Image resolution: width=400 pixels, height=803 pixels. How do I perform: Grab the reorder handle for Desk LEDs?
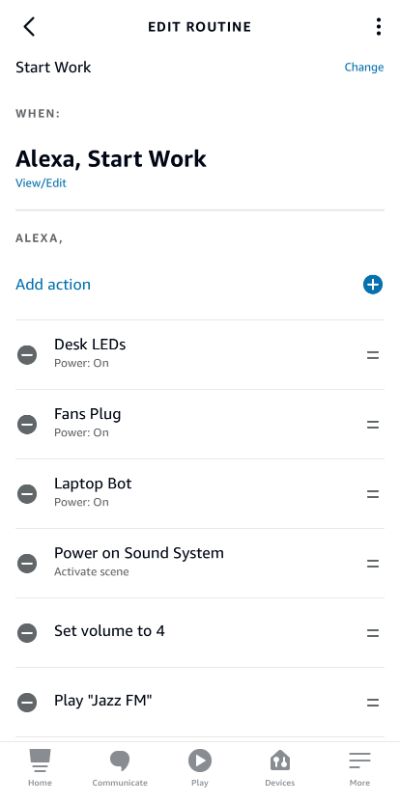373,355
